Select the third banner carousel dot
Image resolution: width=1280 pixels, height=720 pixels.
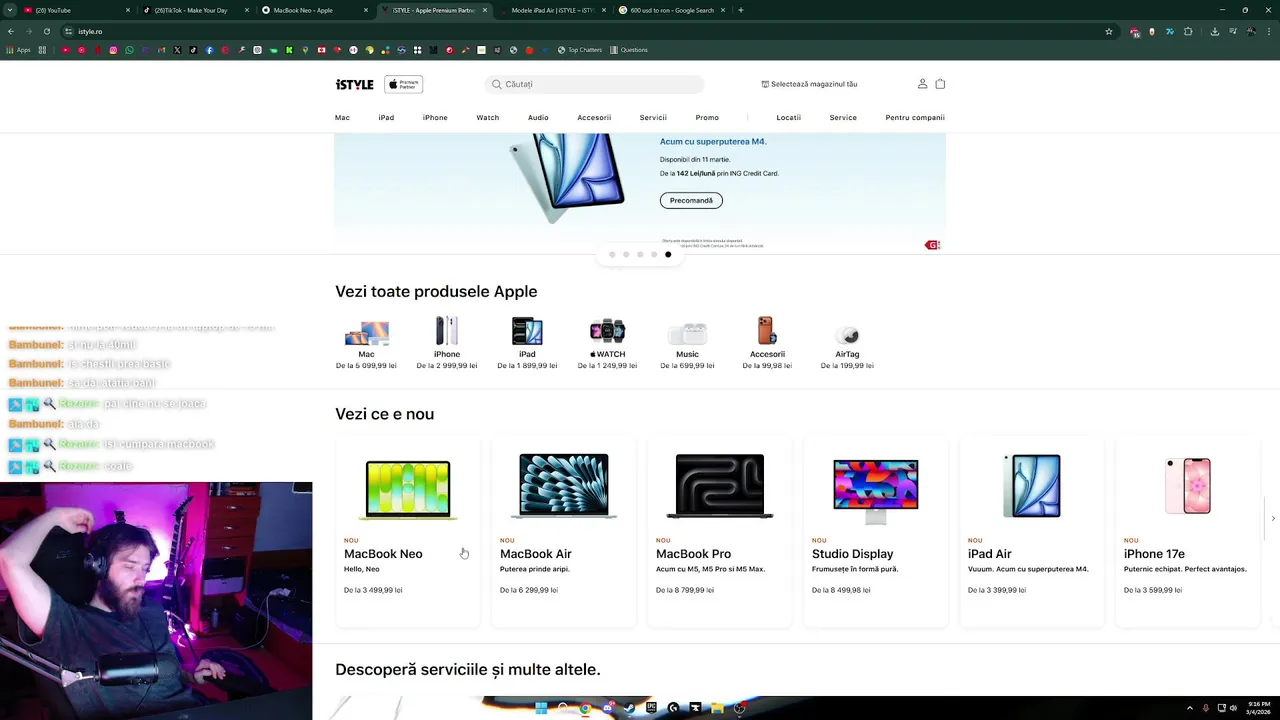(x=640, y=254)
